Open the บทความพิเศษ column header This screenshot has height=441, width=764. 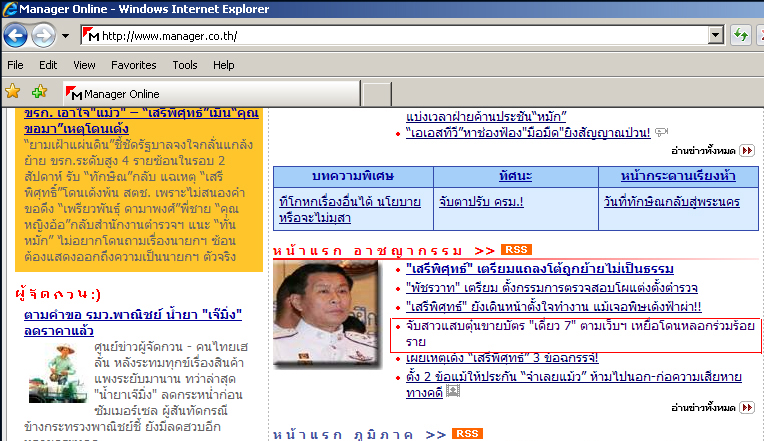353,176
